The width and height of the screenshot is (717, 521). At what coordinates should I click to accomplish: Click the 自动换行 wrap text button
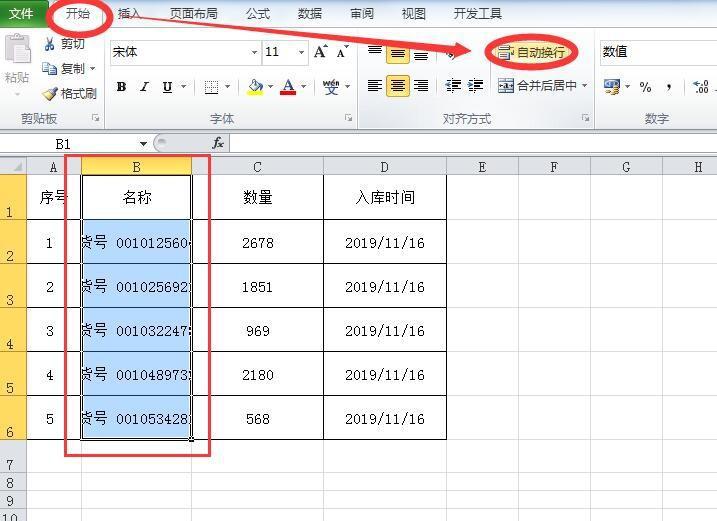click(x=531, y=52)
